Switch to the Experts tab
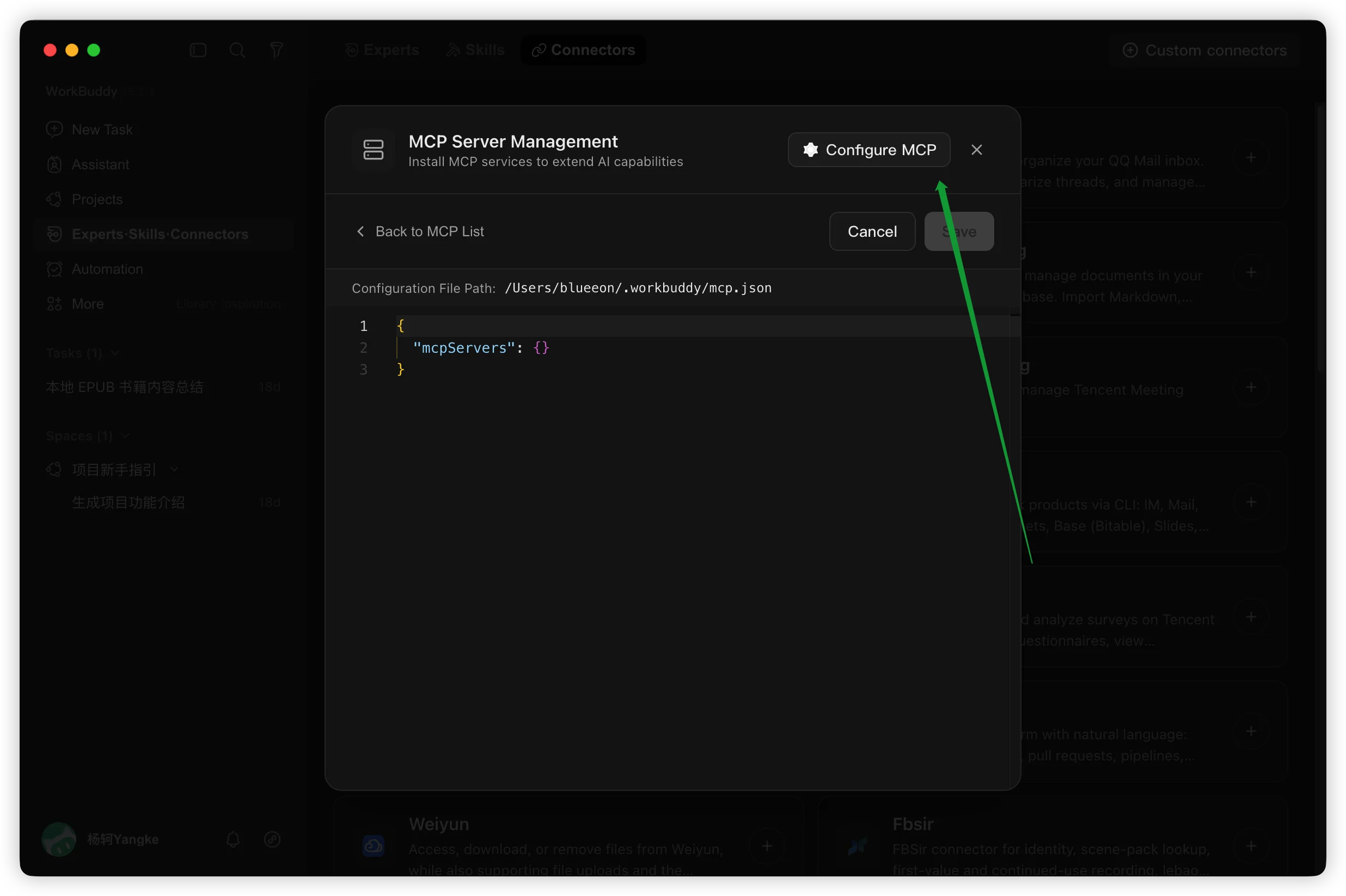Viewport: 1346px width, 896px height. (x=382, y=50)
